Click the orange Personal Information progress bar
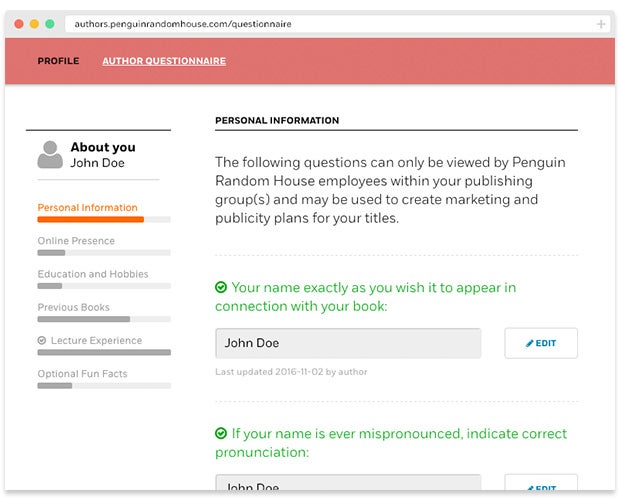Image resolution: width=620 pixels, height=500 pixels. [x=91, y=219]
